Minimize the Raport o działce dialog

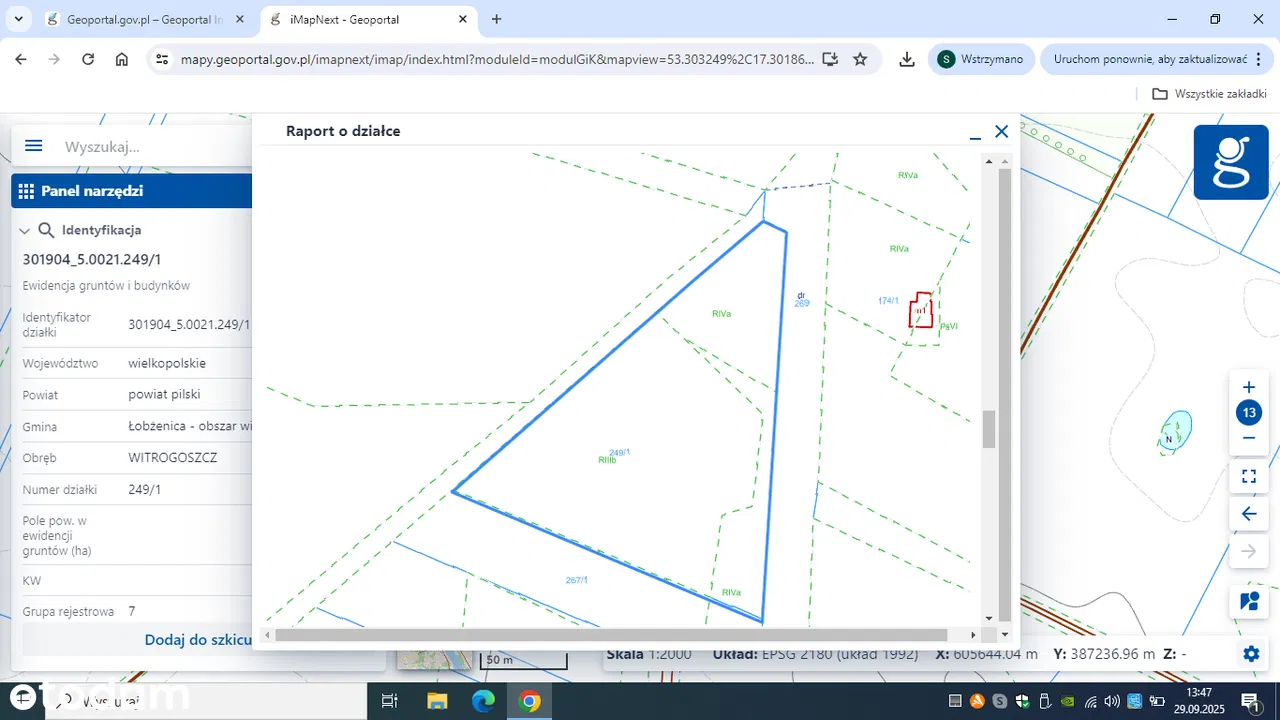(x=975, y=132)
